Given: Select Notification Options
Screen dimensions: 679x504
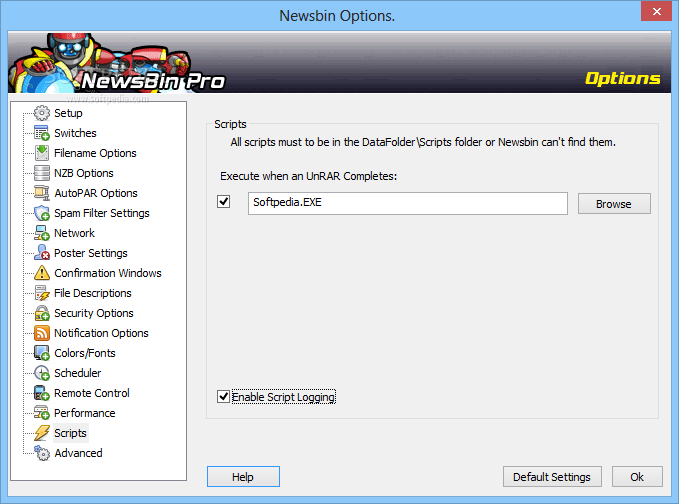Looking at the screenshot, I should pyautogui.click(x=101, y=333).
